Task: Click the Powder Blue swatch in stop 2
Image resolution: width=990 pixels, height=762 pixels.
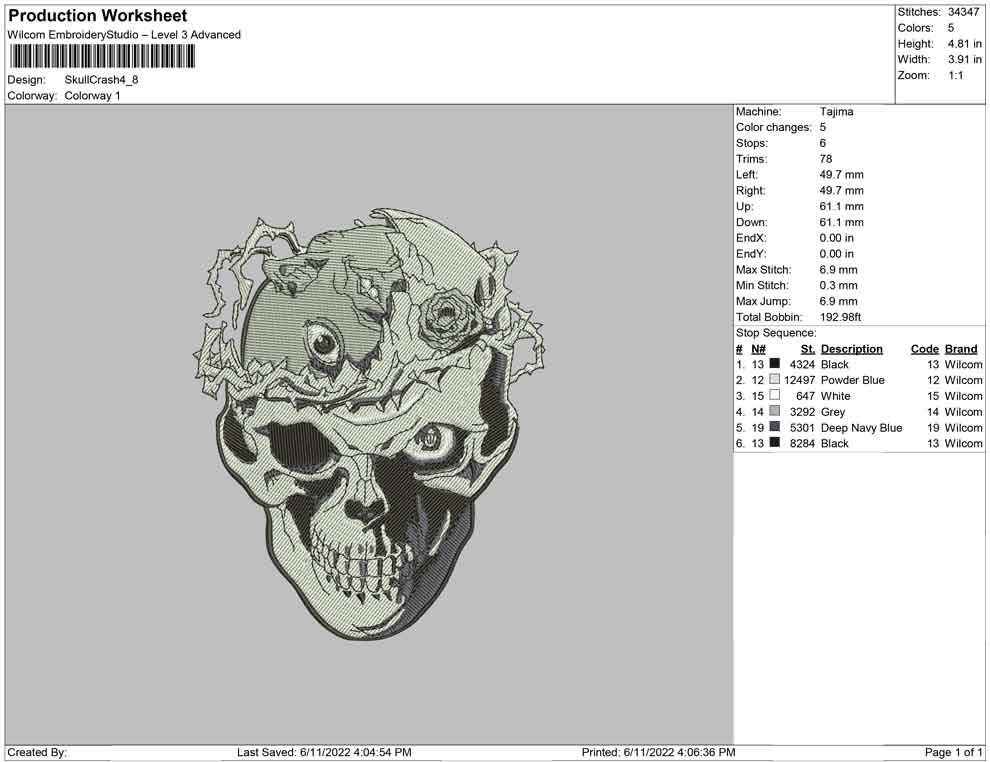Action: click(x=775, y=379)
